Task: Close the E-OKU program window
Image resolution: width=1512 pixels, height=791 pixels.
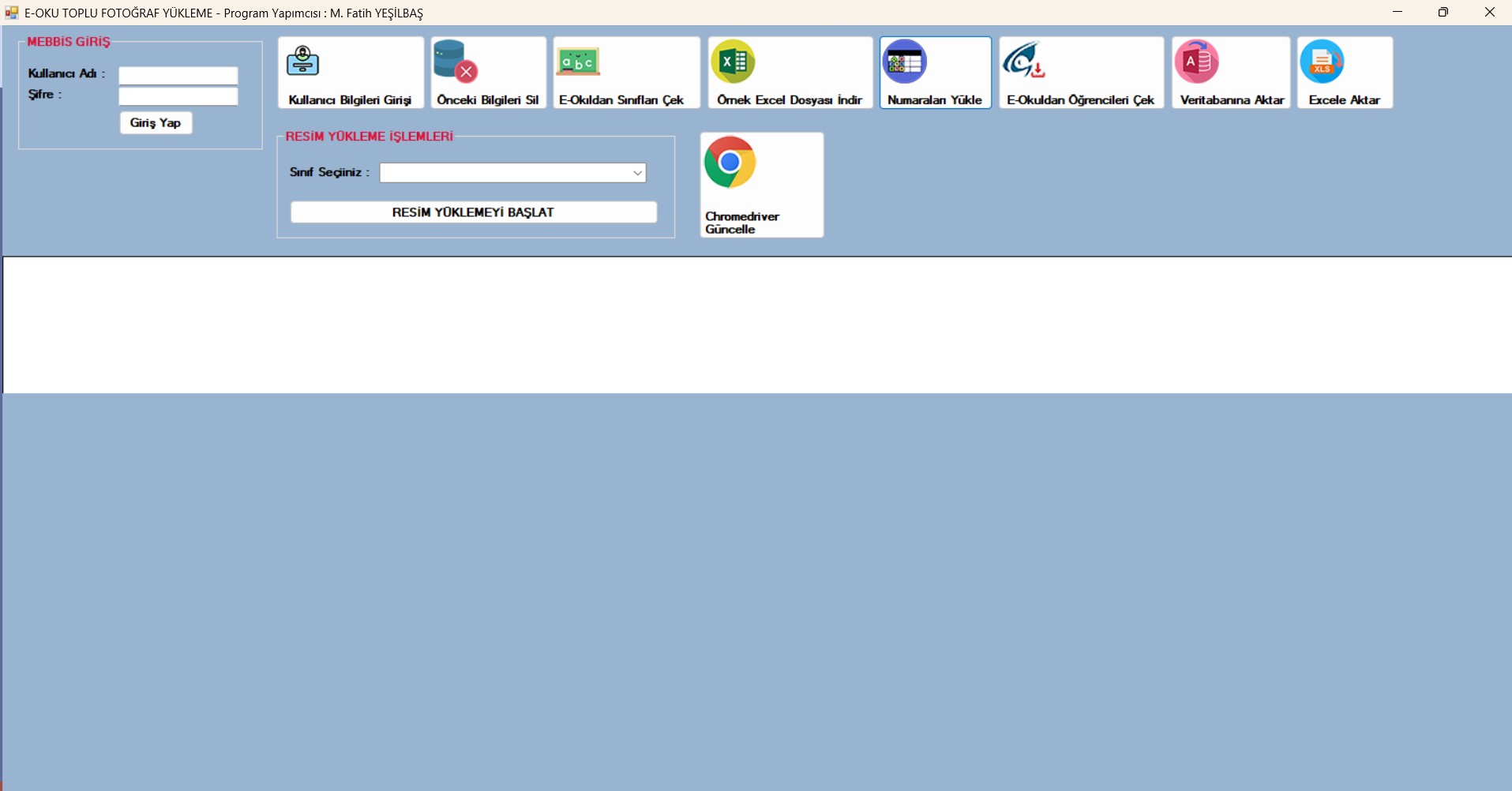Action: coord(1489,13)
